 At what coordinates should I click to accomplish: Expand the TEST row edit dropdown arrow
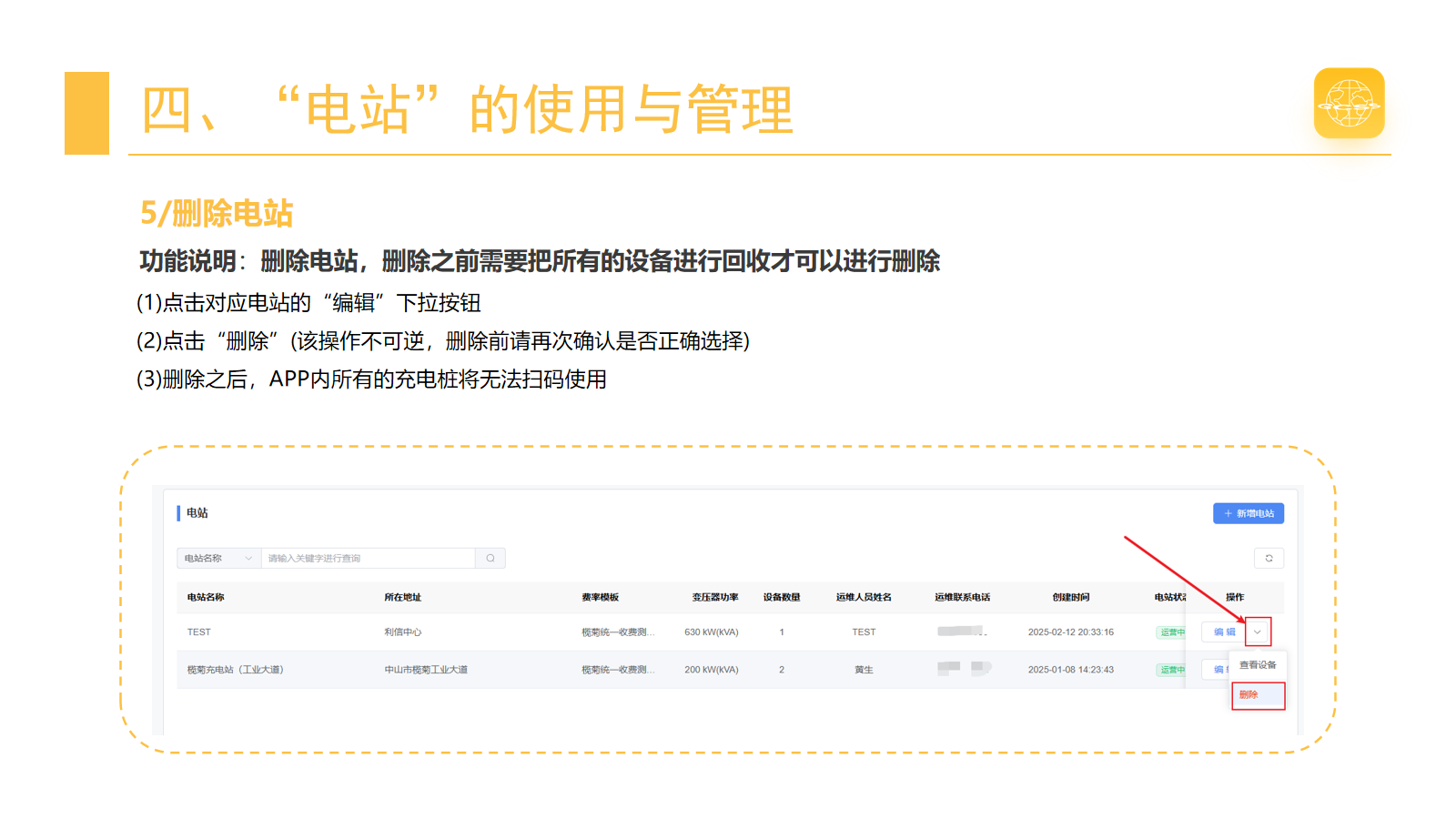point(1258,632)
